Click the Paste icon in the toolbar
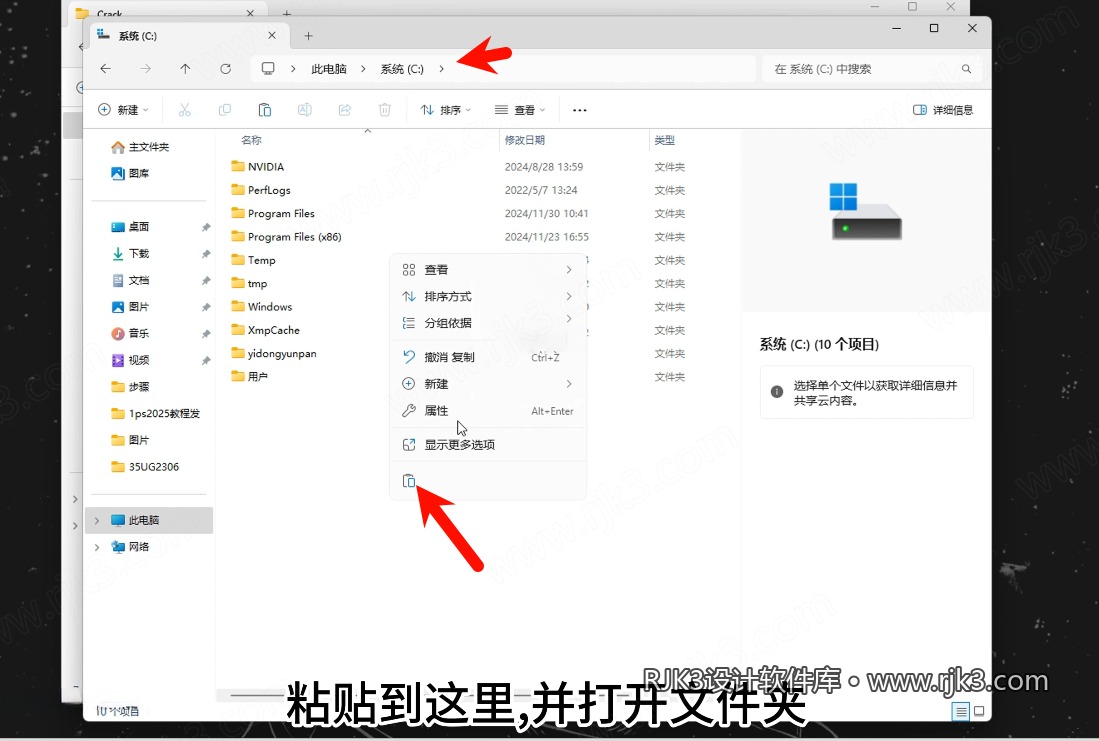 tap(264, 110)
